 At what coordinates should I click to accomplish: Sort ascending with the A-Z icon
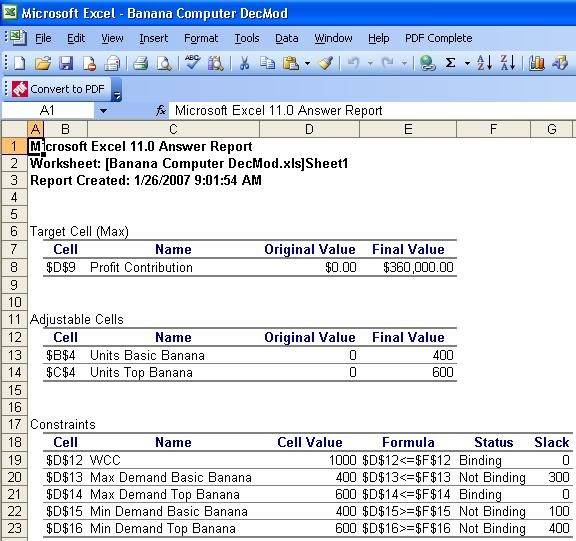[x=484, y=63]
